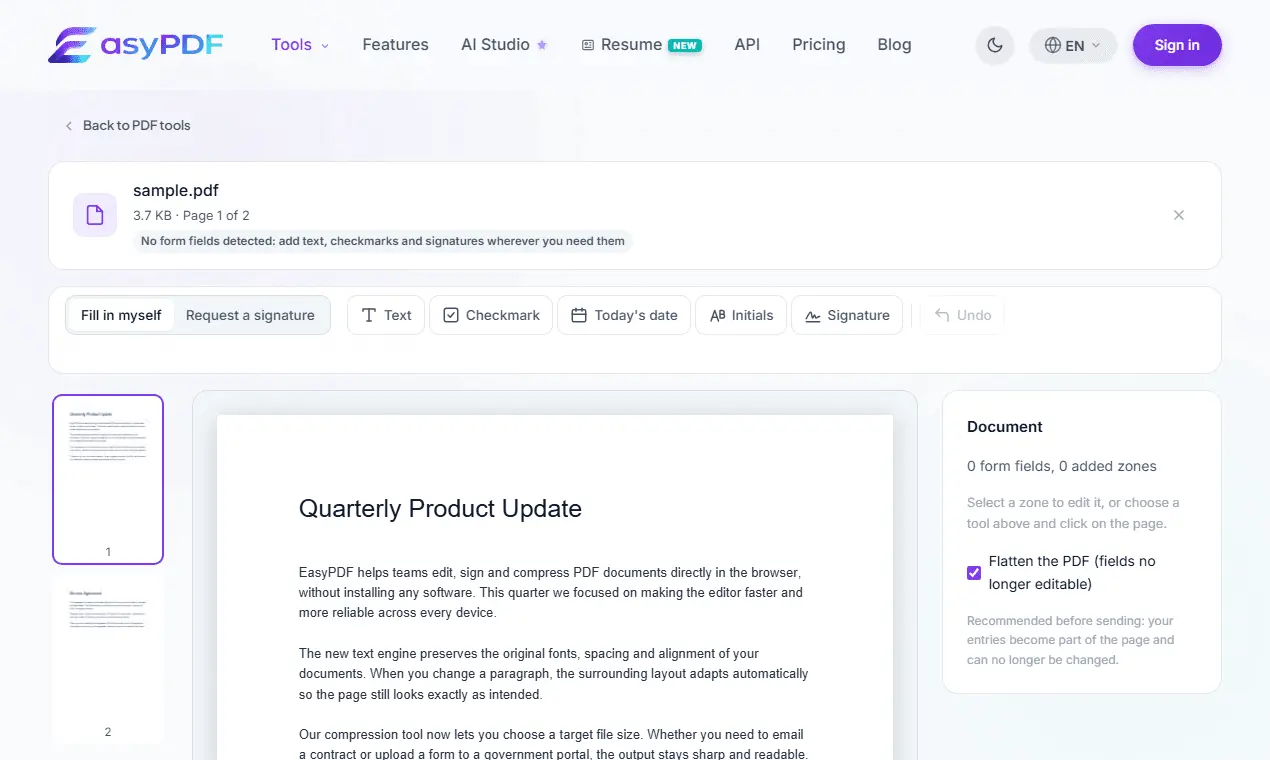Screen dimensions: 1270x760
Task: Switch to Request a signature mode
Action: (x=250, y=315)
